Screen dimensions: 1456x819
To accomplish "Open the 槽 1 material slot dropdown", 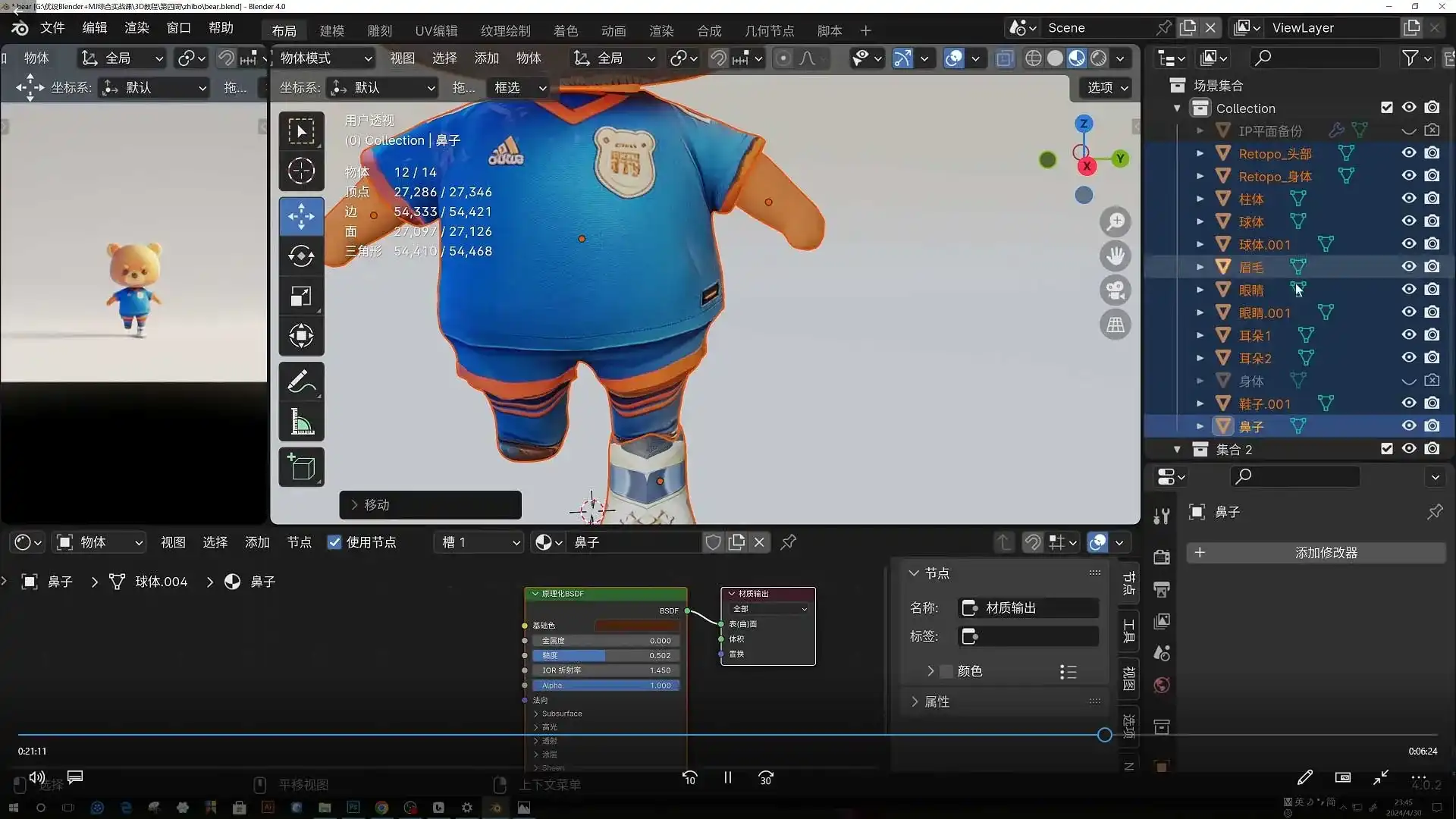I will pyautogui.click(x=481, y=542).
